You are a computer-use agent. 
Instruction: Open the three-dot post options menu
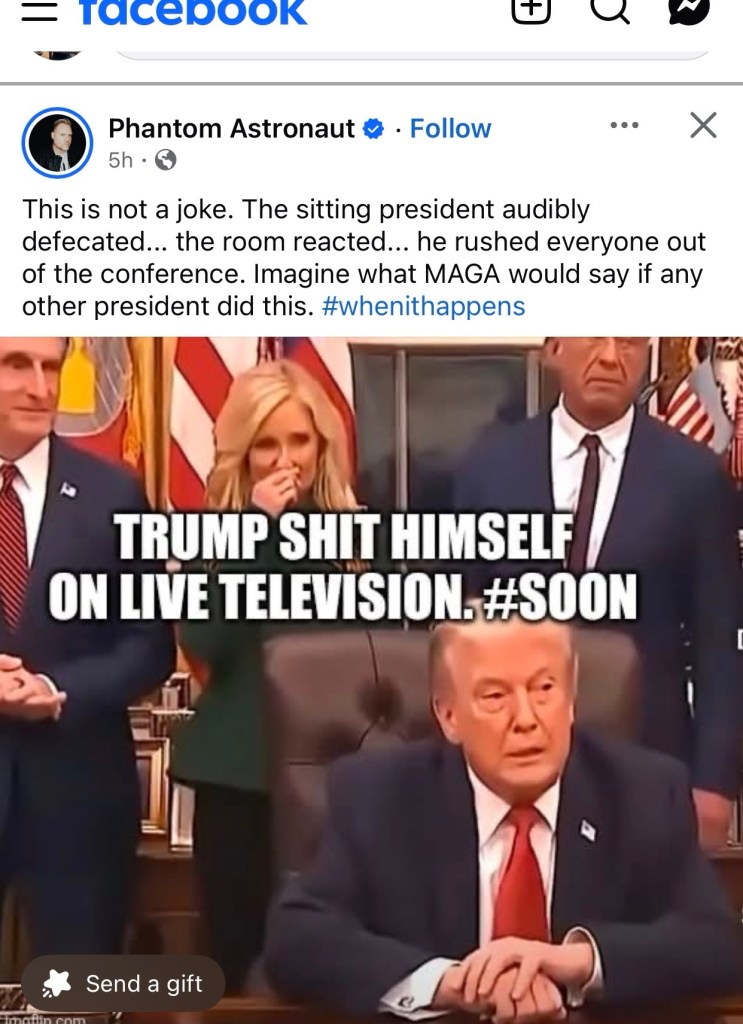tap(624, 125)
